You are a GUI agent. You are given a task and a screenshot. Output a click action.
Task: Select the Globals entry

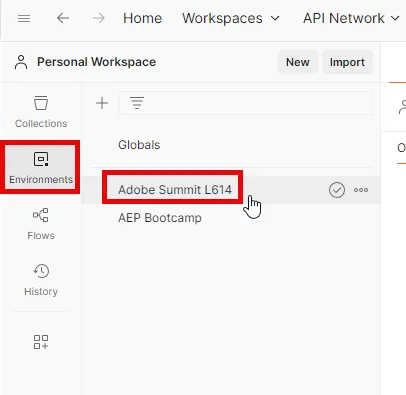[x=139, y=145]
